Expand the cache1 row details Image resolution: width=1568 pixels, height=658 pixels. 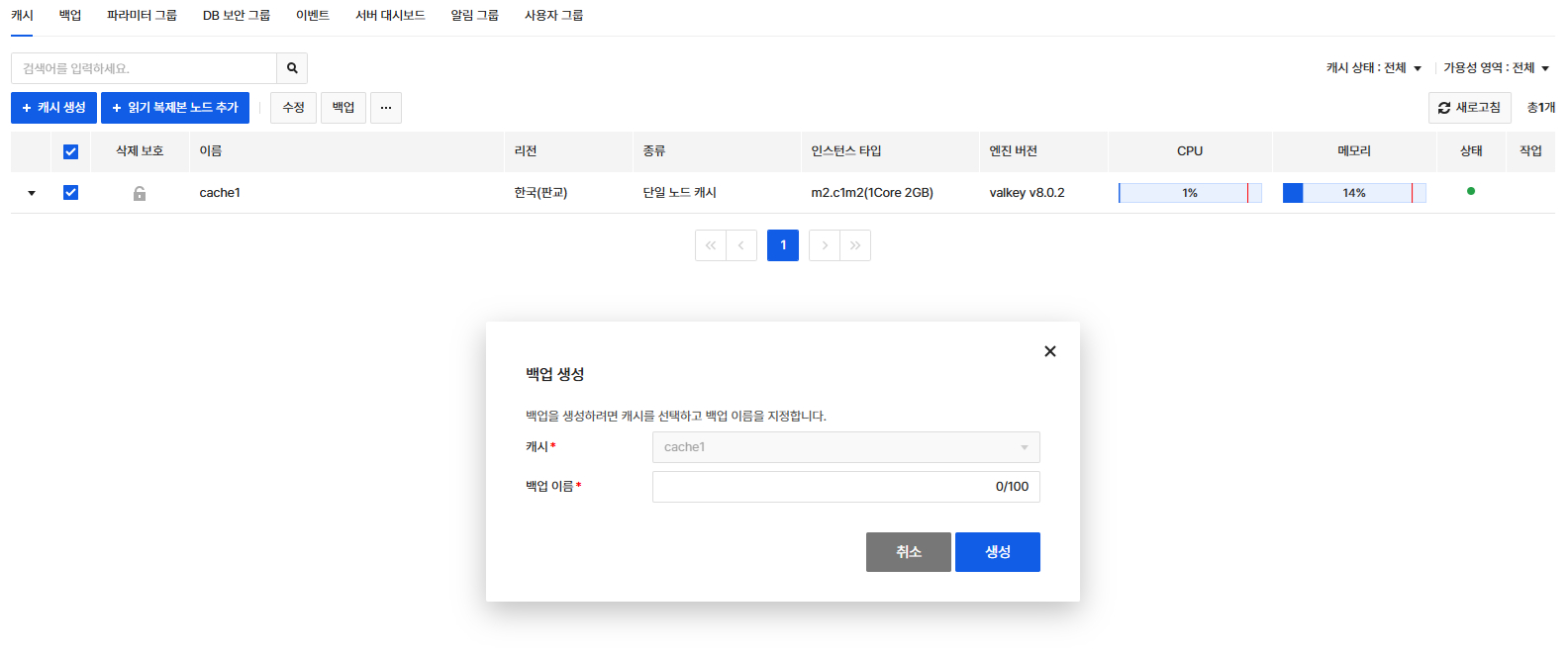pyautogui.click(x=32, y=193)
